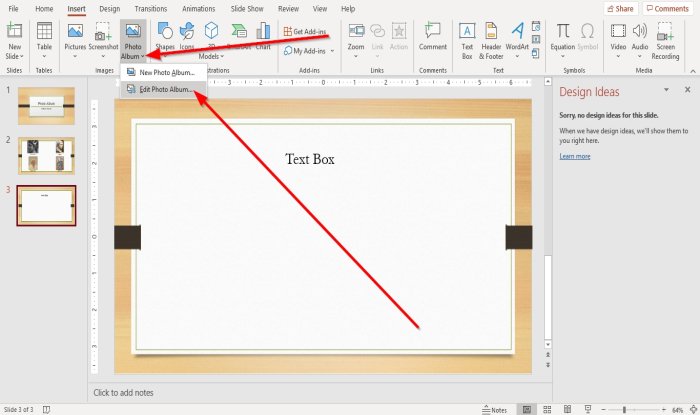The image size is (700, 415).
Task: Expand the Audio dropdown arrow
Action: (640, 57)
